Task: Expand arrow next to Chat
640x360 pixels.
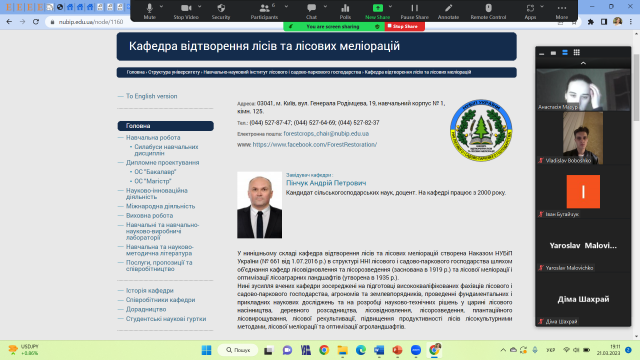Action: (x=325, y=7)
